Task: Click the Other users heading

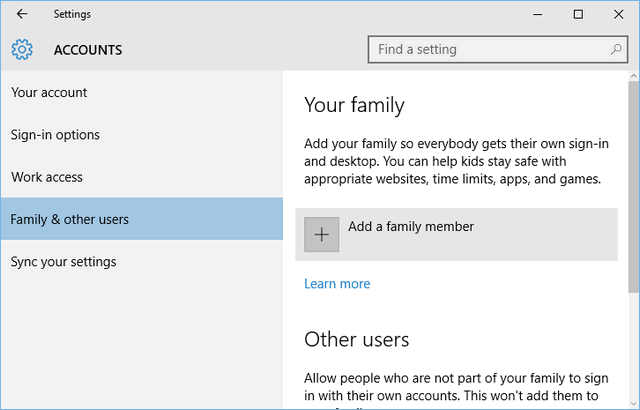Action: [x=356, y=339]
